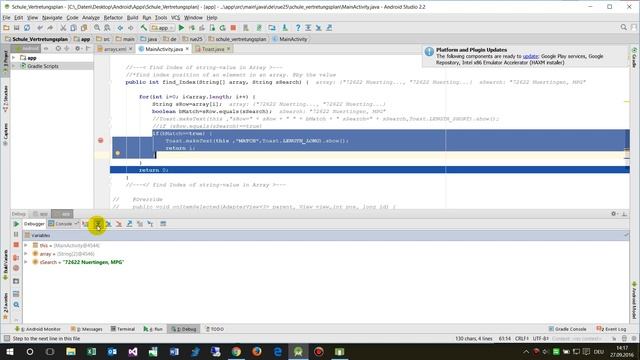
Task: Select Gradle Scripts in project tree
Action: coord(42,66)
